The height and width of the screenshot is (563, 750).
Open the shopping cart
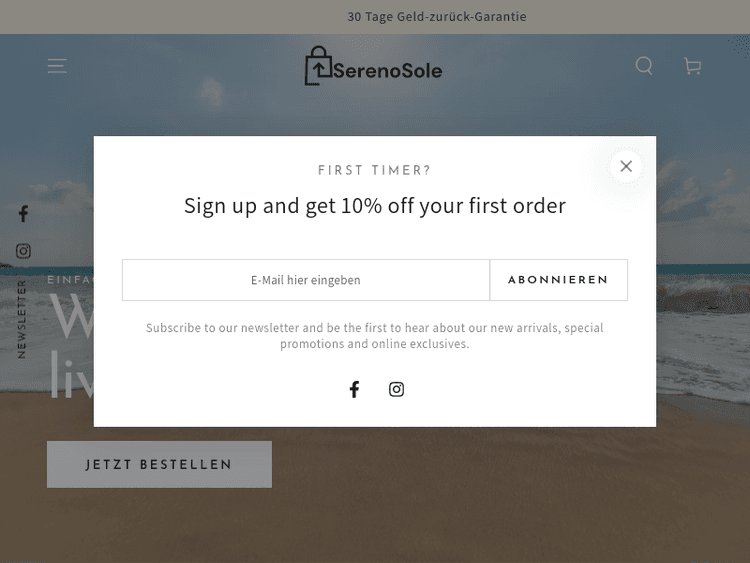[x=692, y=66]
